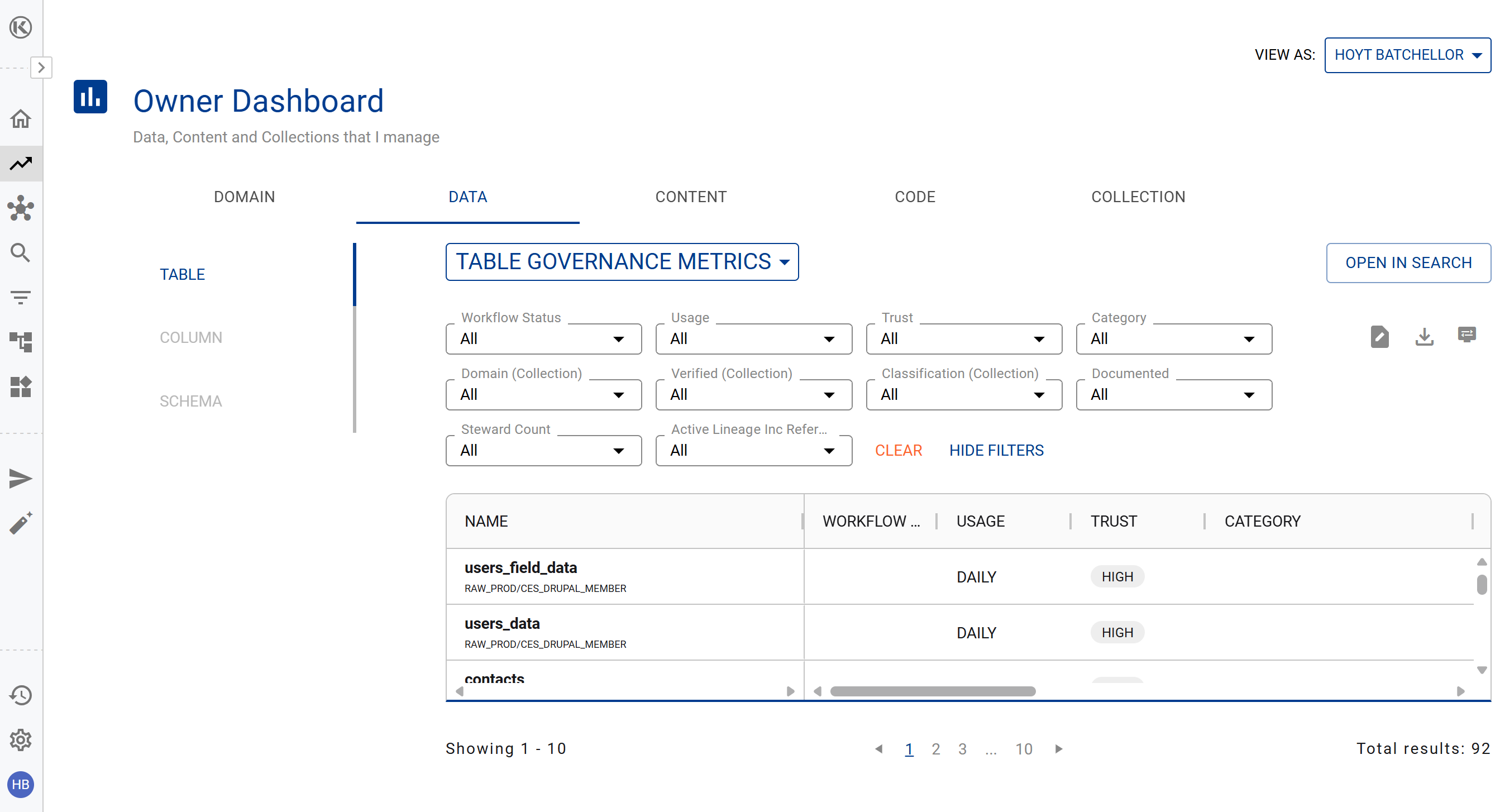Open the search magnifier in sidebar

(x=21, y=253)
